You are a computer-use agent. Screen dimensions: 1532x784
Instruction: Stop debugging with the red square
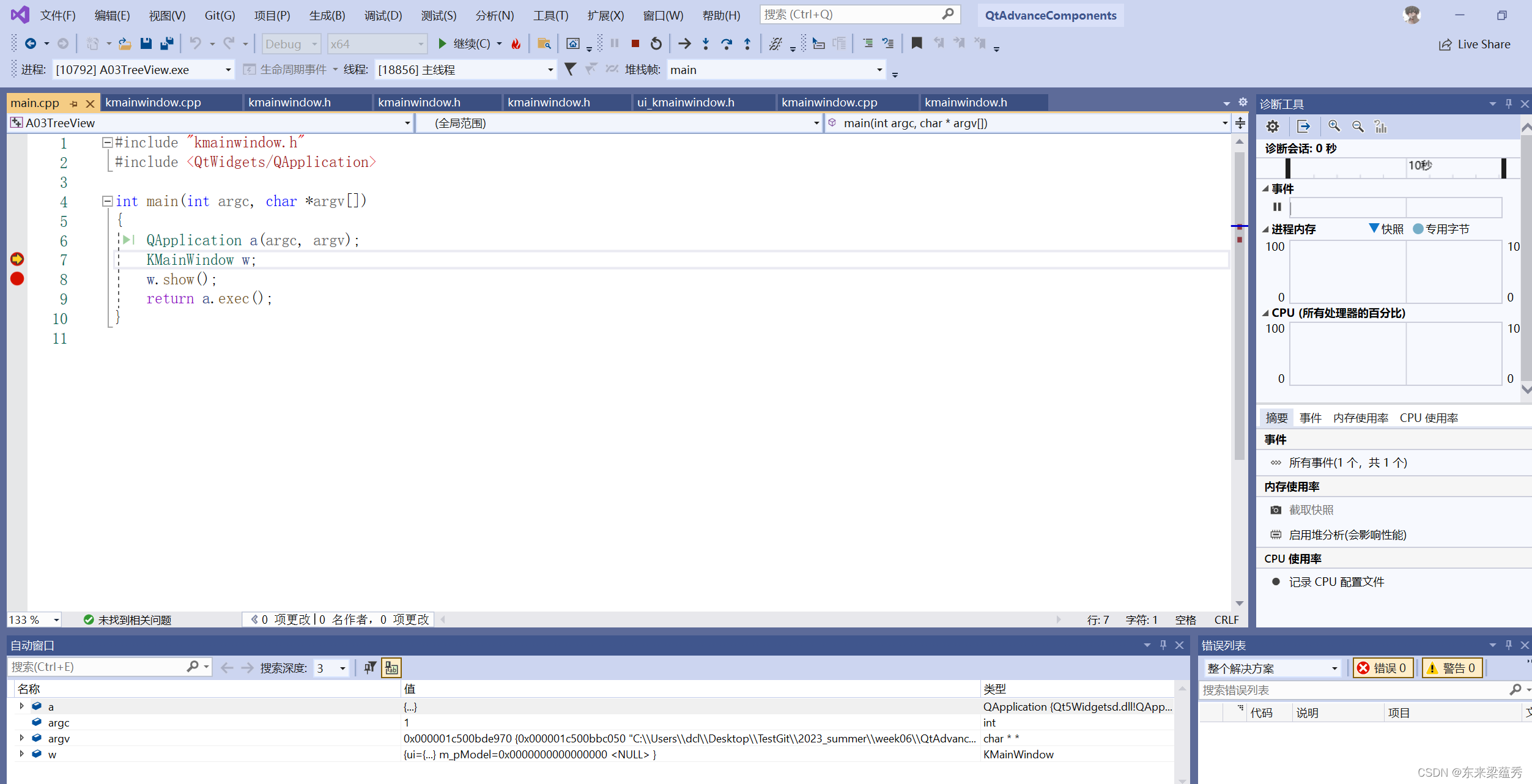point(635,43)
